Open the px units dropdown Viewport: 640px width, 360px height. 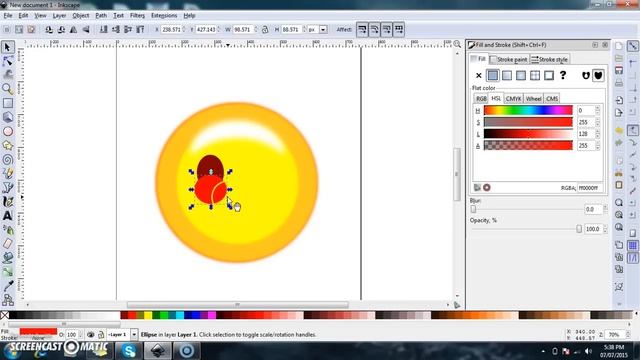(x=323, y=29)
